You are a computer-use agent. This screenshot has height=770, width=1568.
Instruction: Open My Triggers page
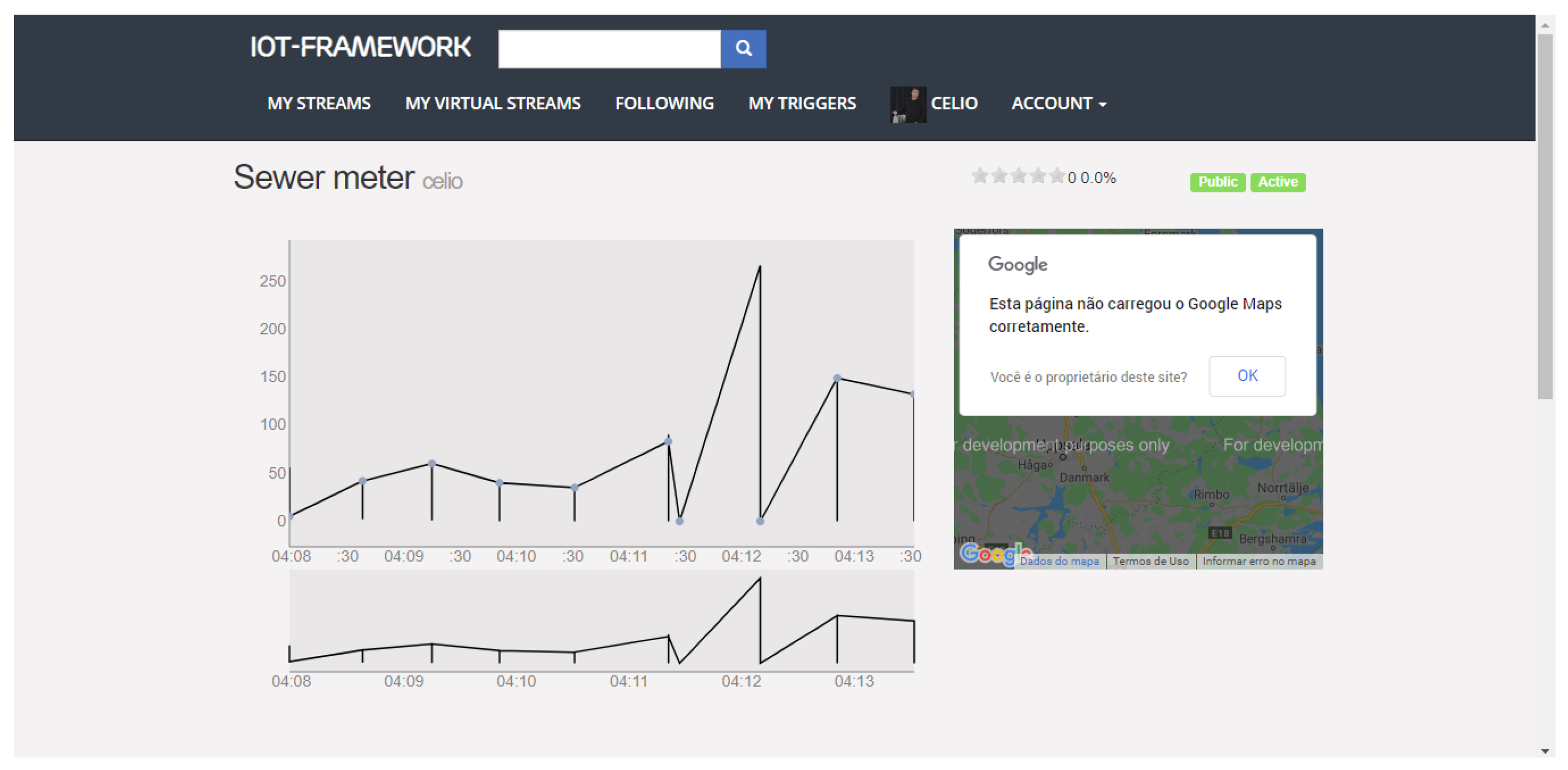coord(801,103)
